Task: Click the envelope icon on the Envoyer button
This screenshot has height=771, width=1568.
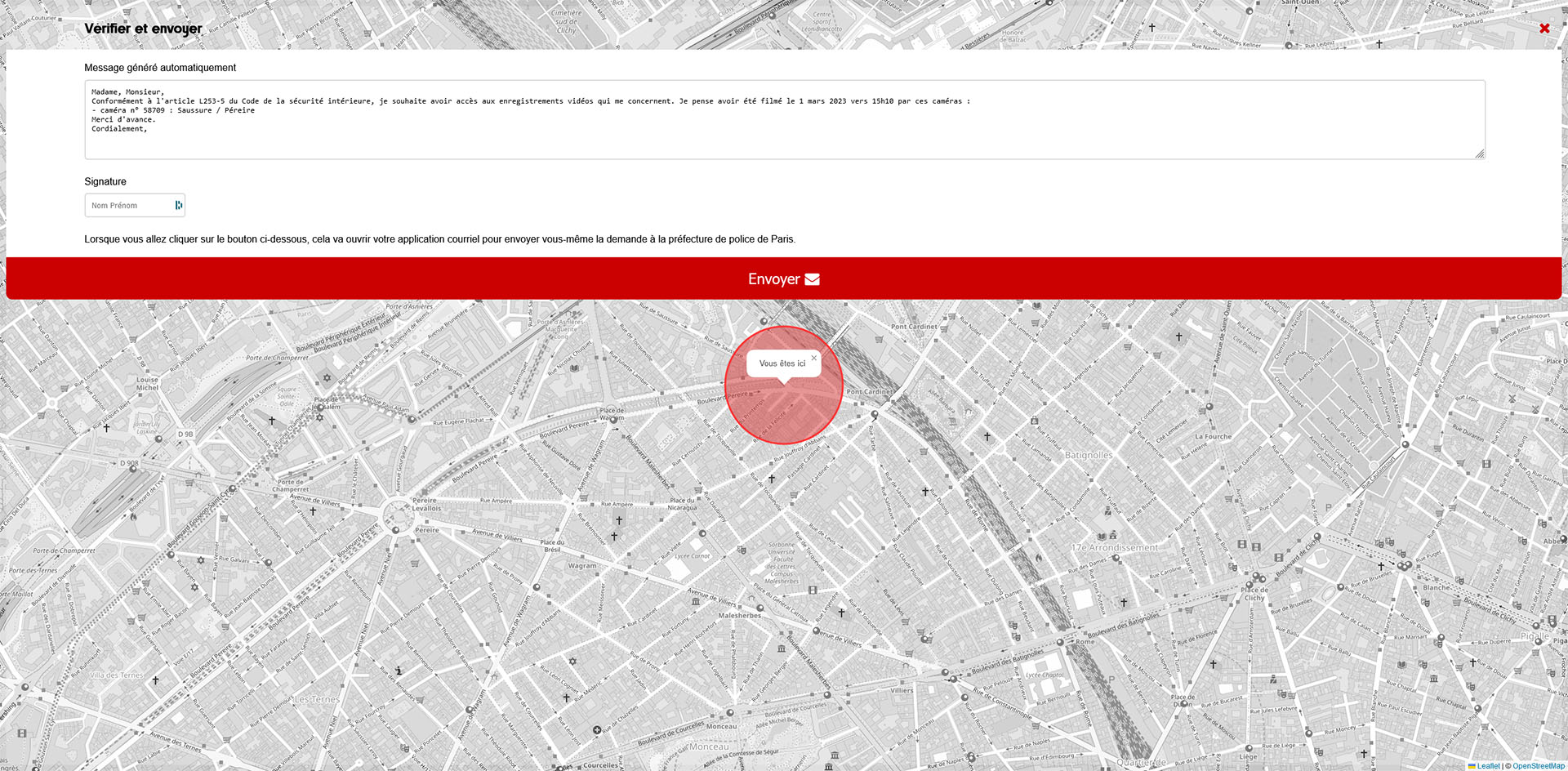Action: pyautogui.click(x=812, y=279)
